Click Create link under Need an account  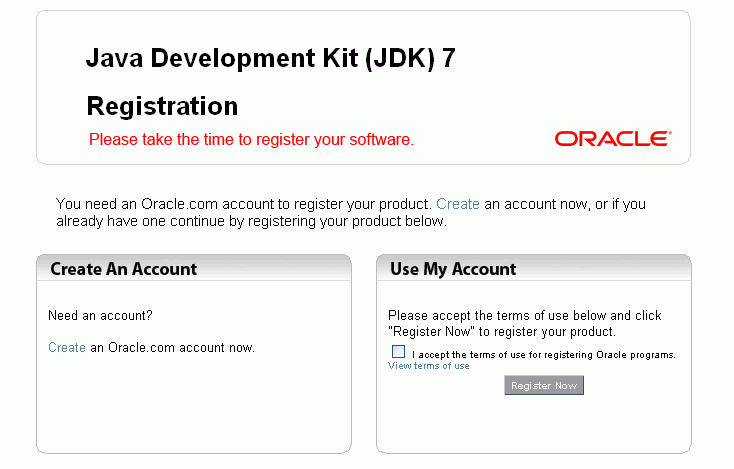67,347
